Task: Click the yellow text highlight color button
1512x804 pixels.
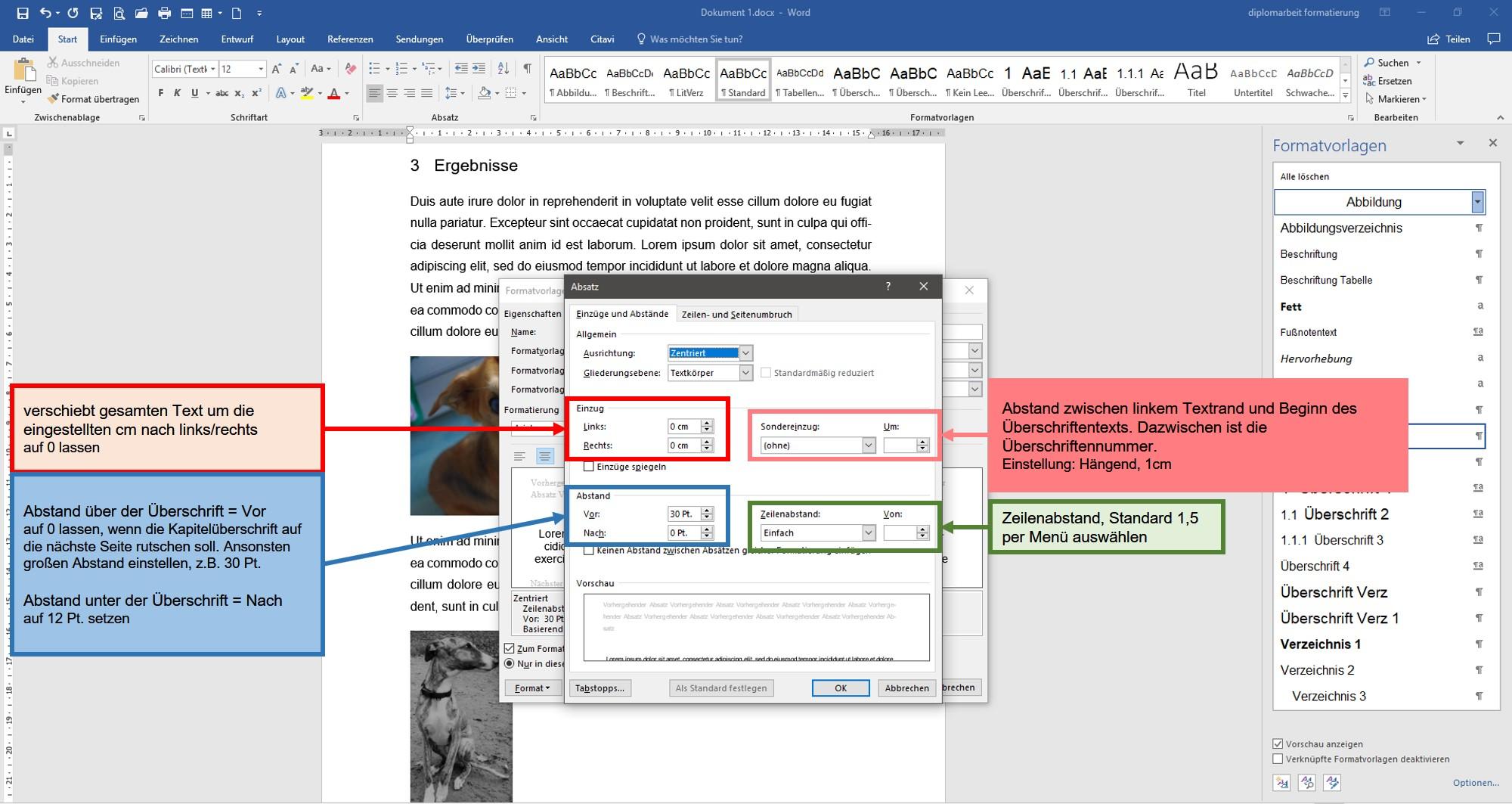Action: (307, 93)
